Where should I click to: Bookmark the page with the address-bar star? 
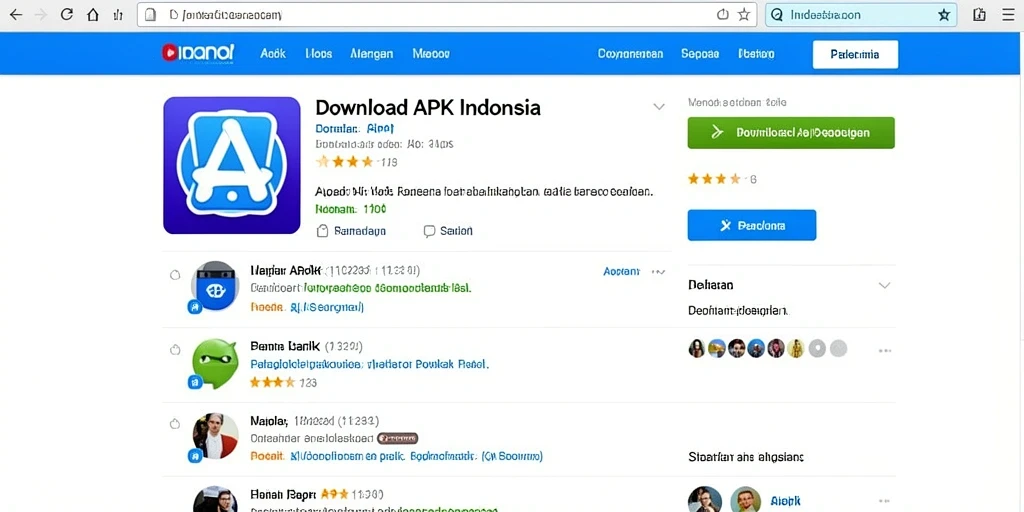(744, 14)
